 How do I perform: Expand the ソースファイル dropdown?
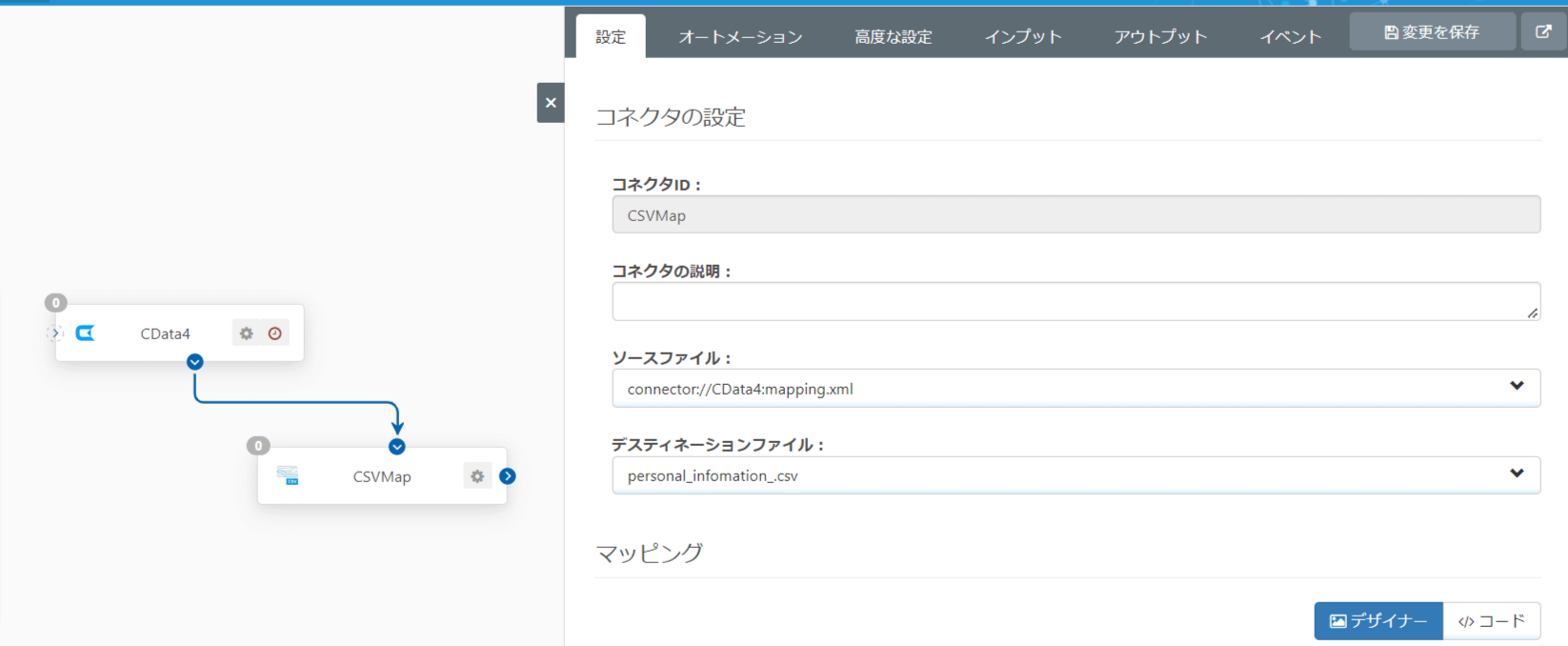pyautogui.click(x=1517, y=387)
